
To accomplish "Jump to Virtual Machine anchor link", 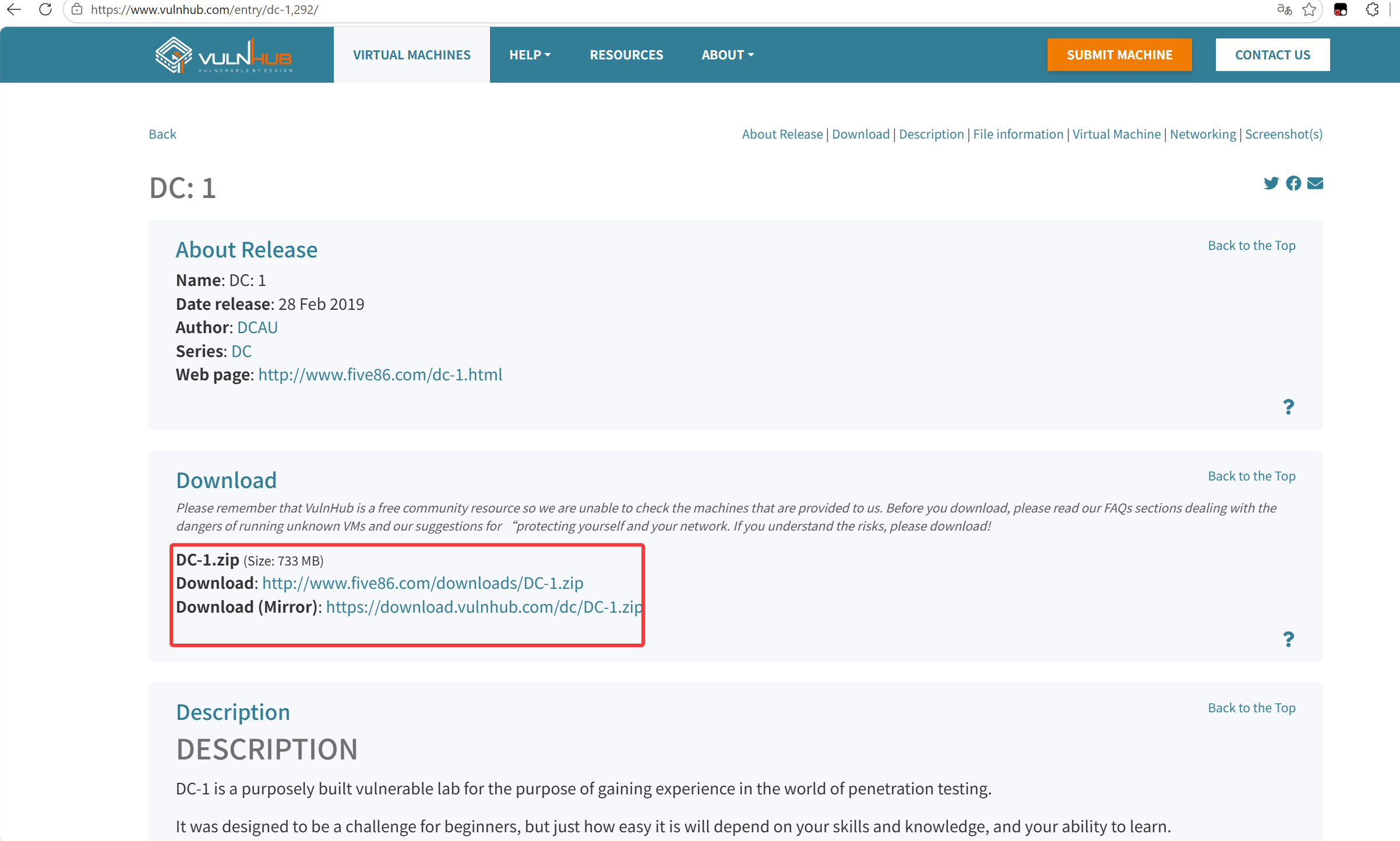I will (x=1116, y=134).
